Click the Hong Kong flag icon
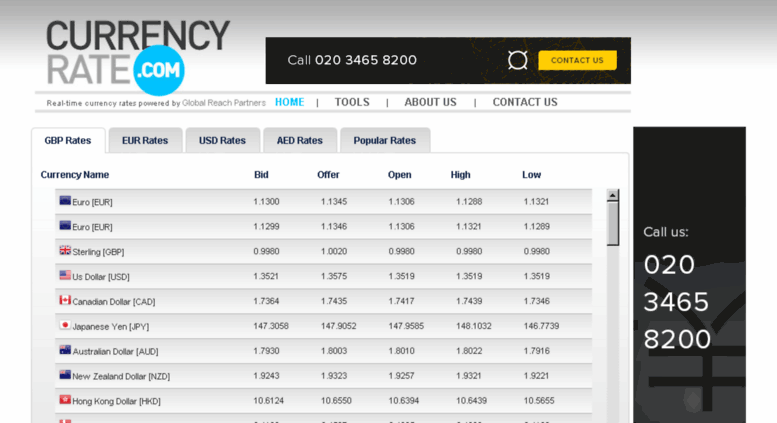 (65, 399)
